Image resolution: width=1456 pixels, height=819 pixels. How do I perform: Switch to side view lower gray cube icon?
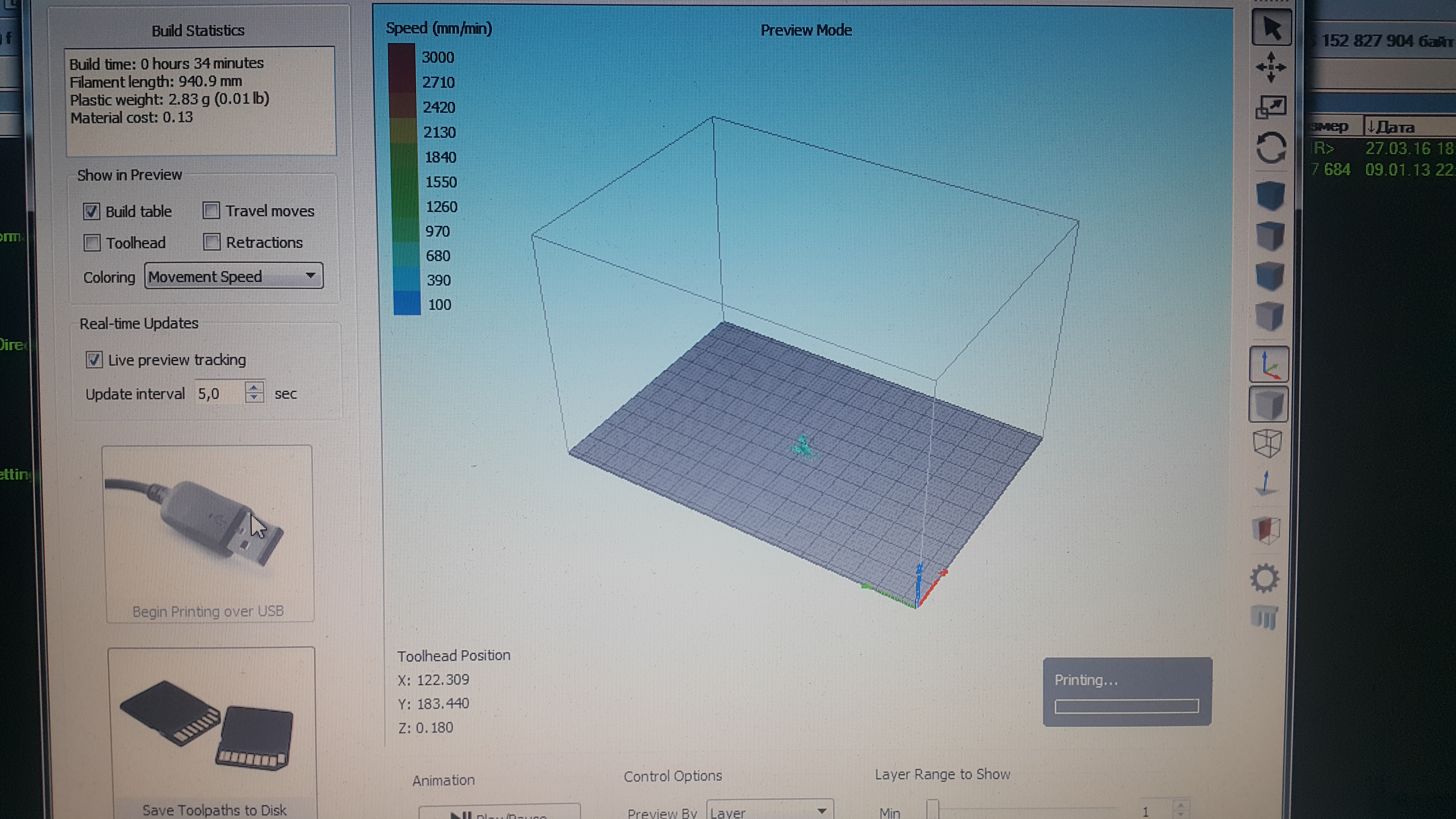point(1270,316)
